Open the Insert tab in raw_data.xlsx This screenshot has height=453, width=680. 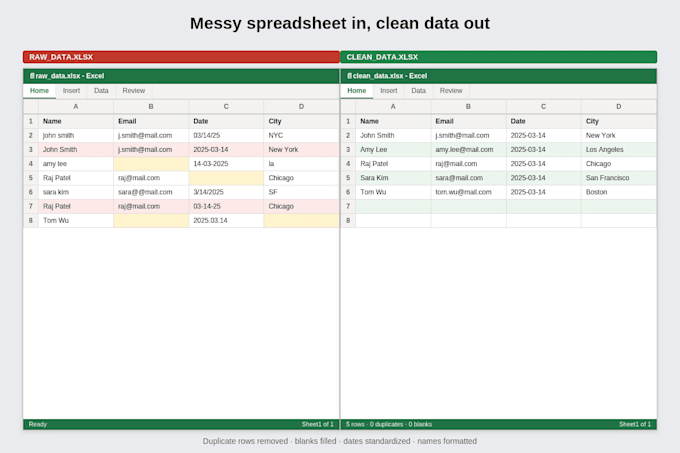(71, 91)
